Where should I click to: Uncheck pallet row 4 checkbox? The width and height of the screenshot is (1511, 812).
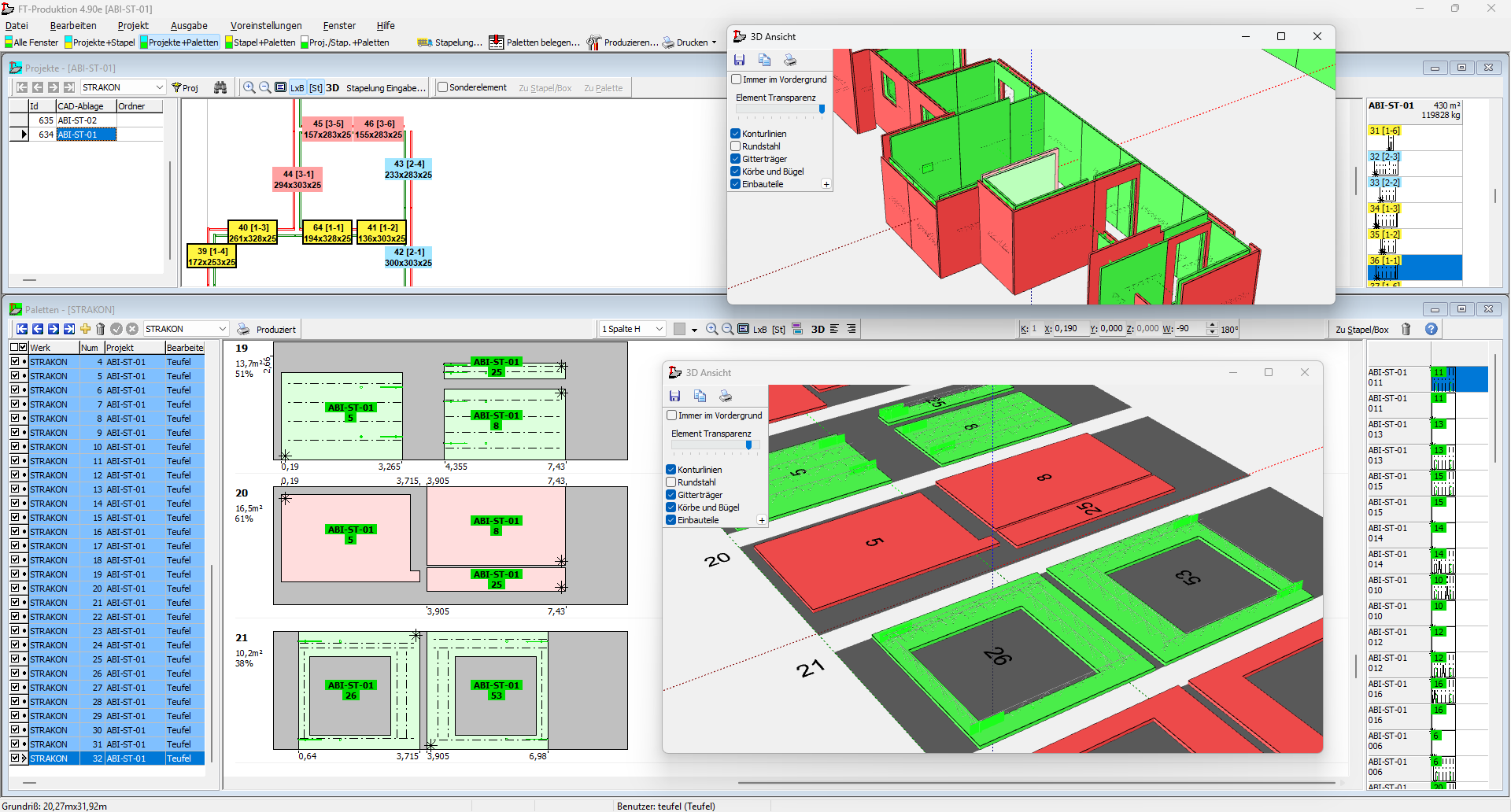pyautogui.click(x=14, y=362)
